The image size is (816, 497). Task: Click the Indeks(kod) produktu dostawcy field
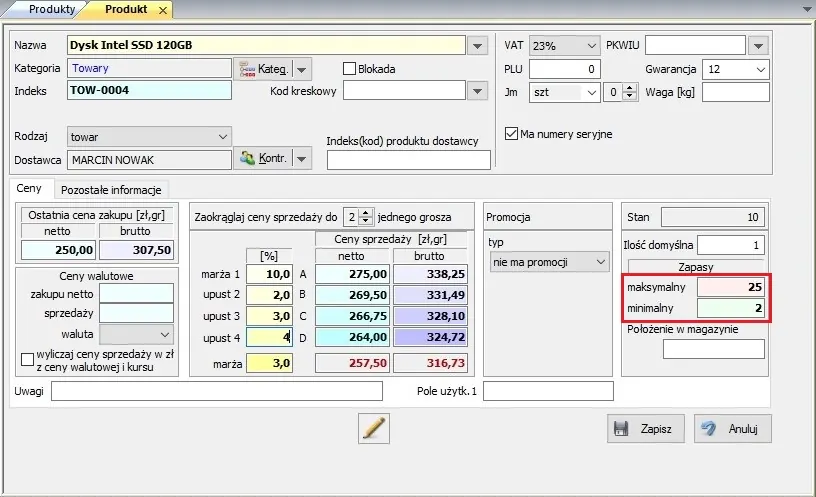(409, 160)
